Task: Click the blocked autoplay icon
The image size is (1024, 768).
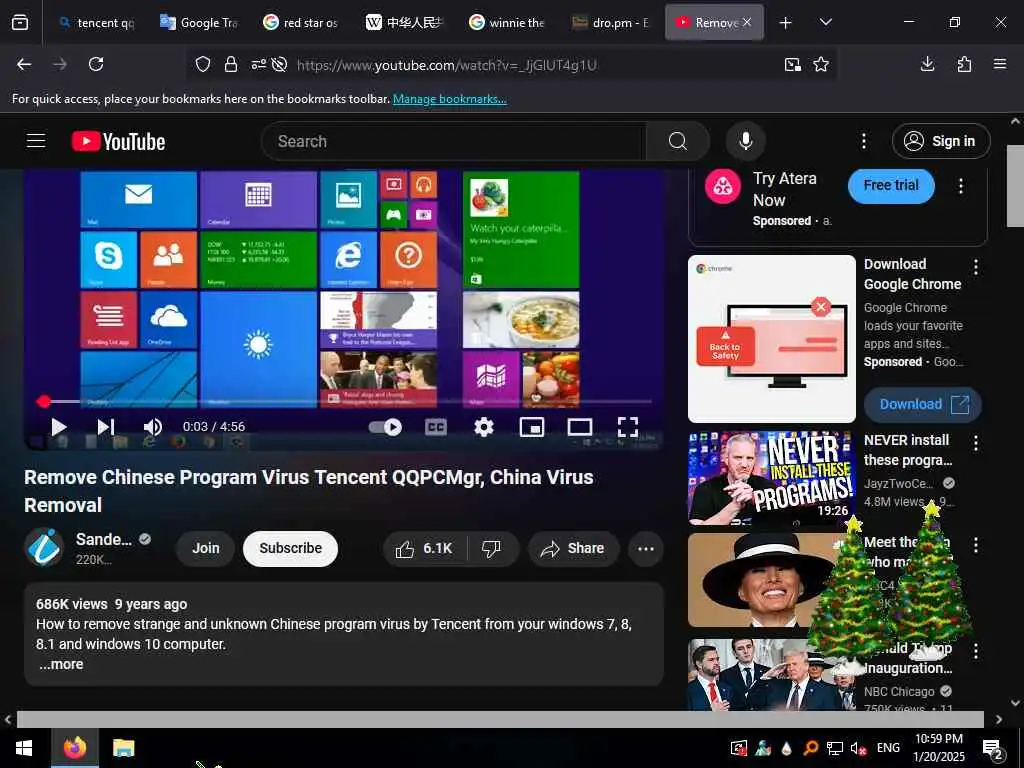Action: pyautogui.click(x=280, y=64)
